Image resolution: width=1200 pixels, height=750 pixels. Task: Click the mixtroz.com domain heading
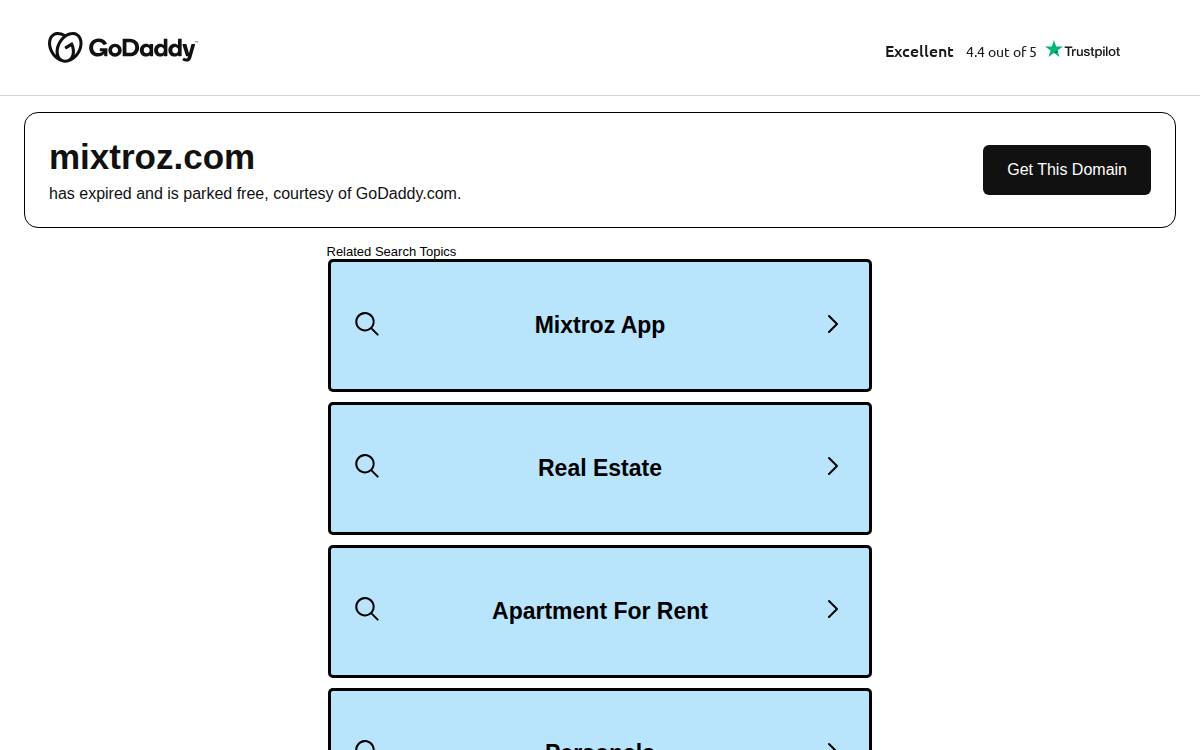152,157
